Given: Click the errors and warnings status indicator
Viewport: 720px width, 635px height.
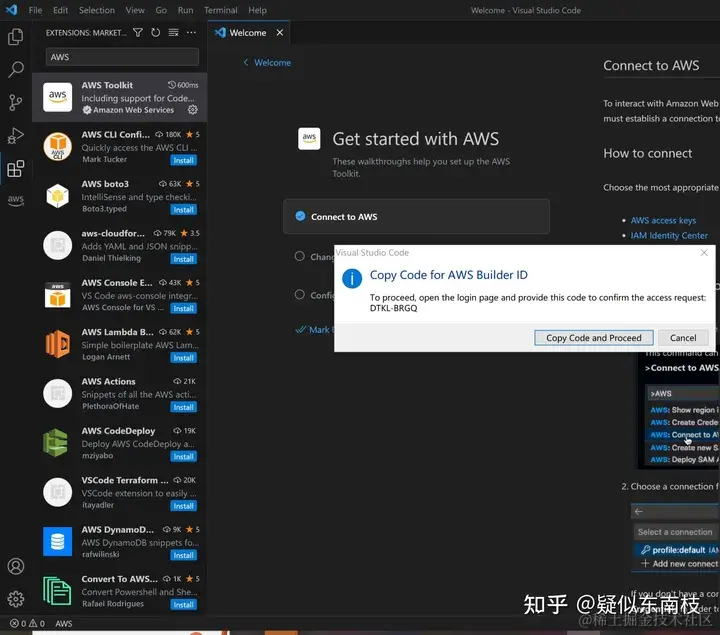Looking at the screenshot, I should click(x=28, y=624).
